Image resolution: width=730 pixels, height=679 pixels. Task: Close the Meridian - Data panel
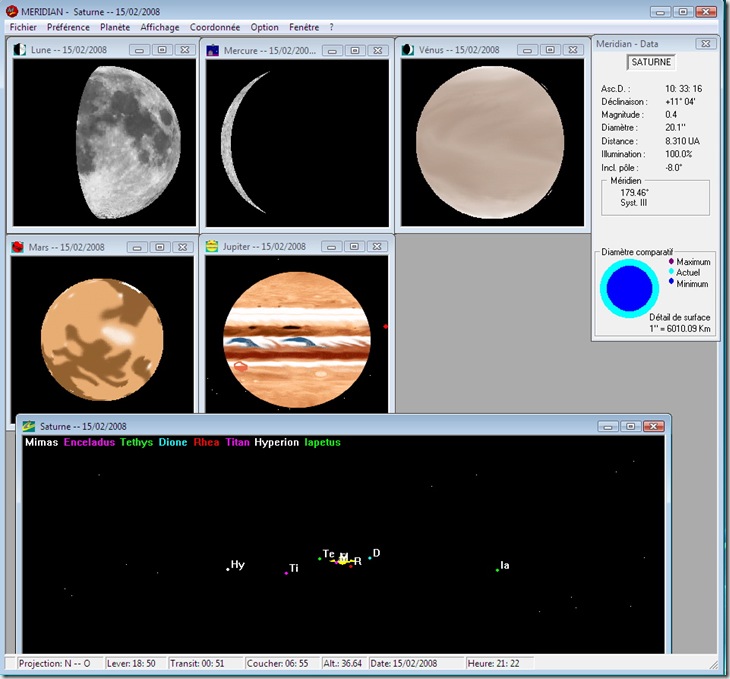(705, 43)
